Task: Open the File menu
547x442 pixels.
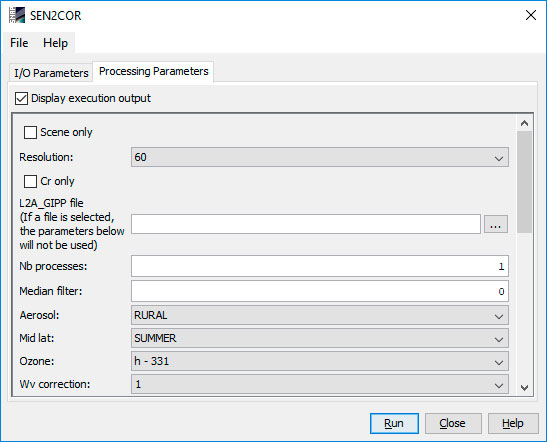Action: pyautogui.click(x=19, y=43)
